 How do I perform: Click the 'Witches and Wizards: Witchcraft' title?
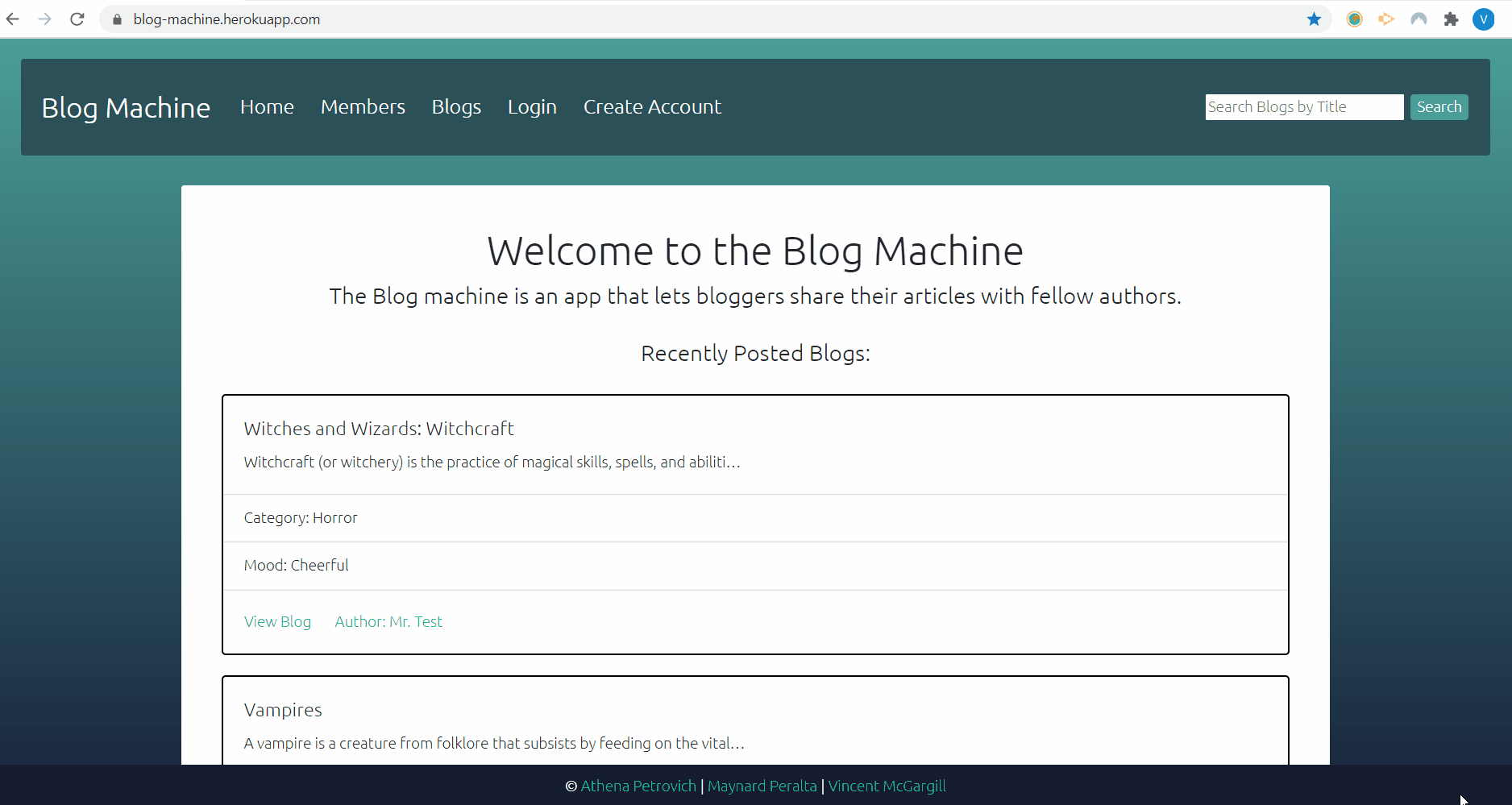point(379,429)
